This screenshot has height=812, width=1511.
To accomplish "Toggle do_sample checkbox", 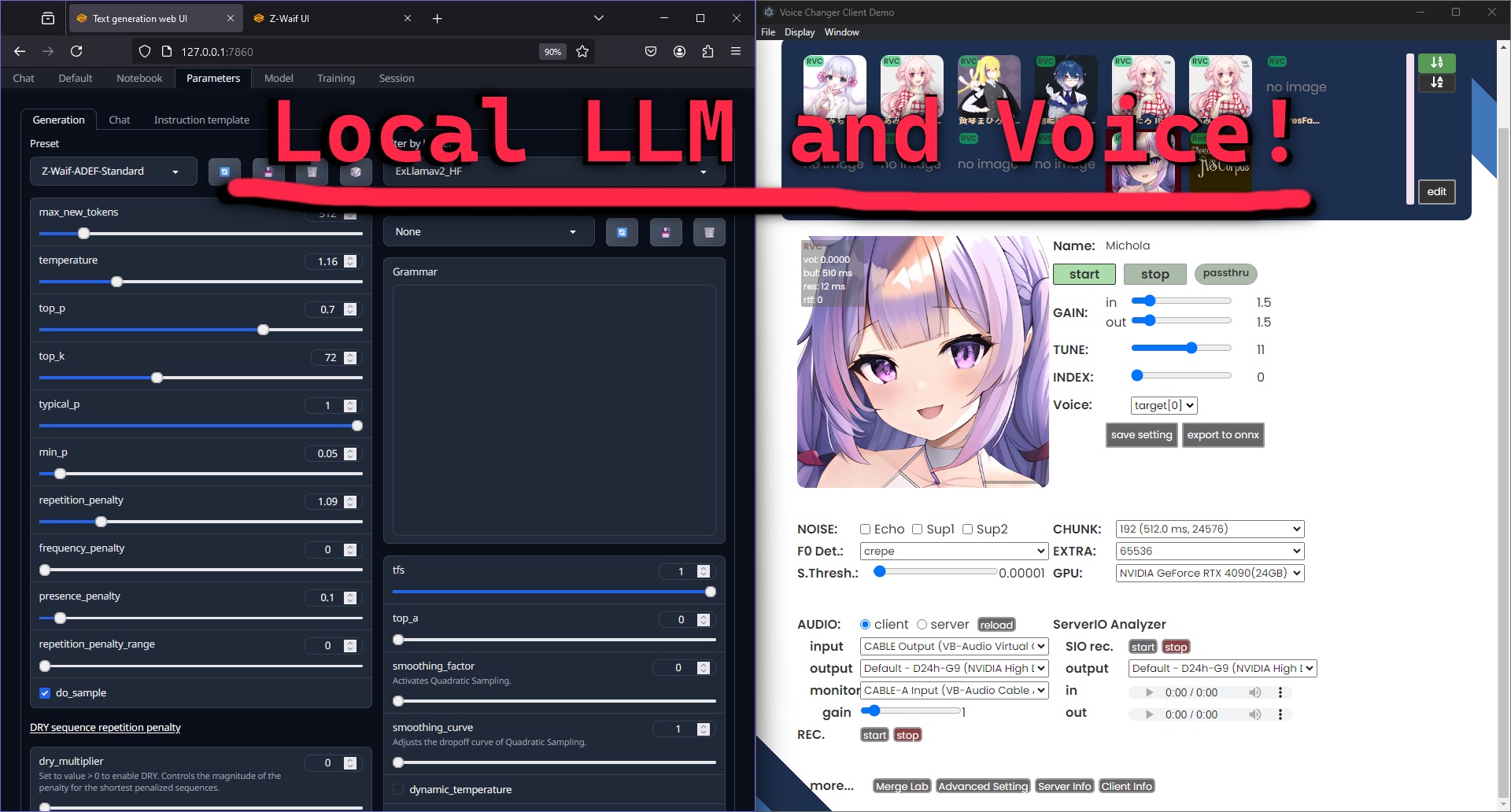I will 45,693.
